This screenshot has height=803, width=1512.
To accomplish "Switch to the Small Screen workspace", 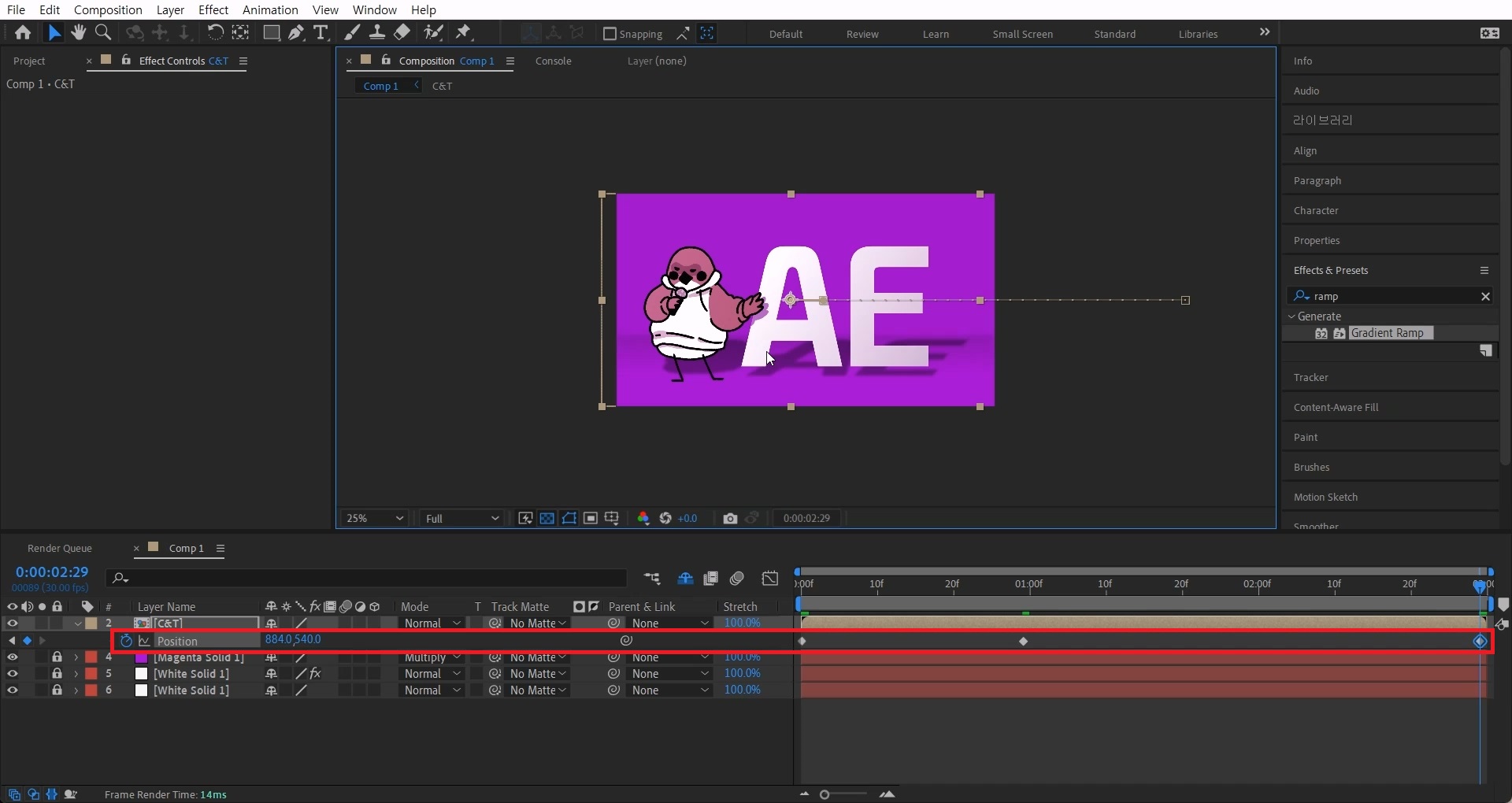I will coord(1022,34).
